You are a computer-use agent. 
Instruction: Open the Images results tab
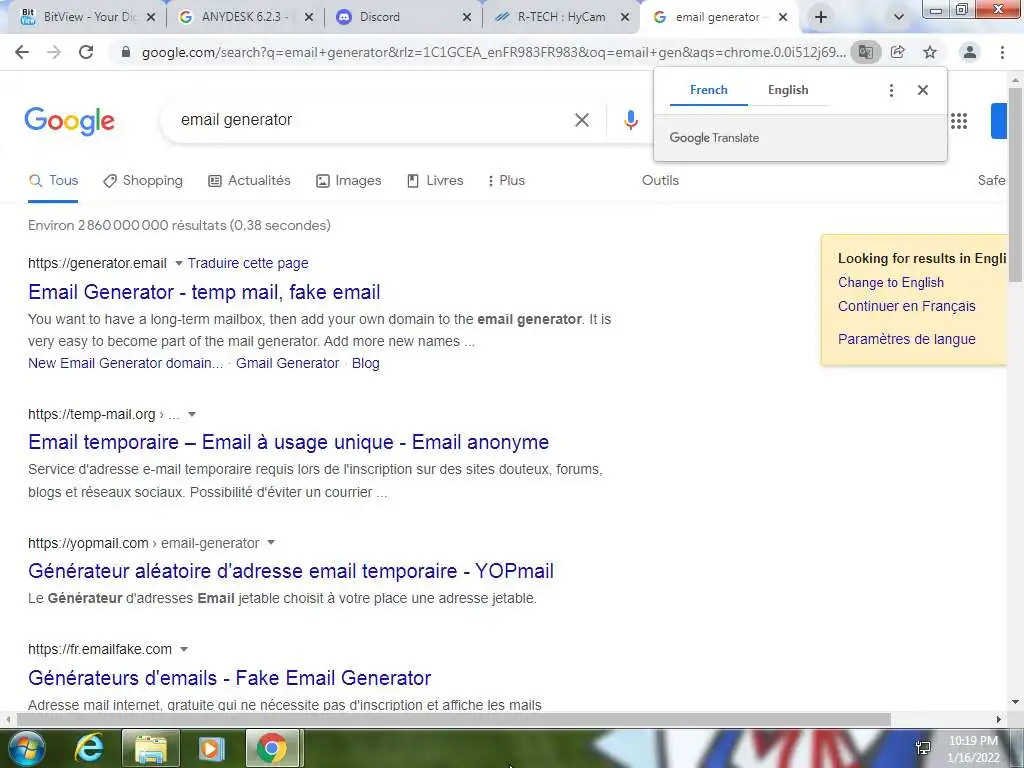pos(349,180)
